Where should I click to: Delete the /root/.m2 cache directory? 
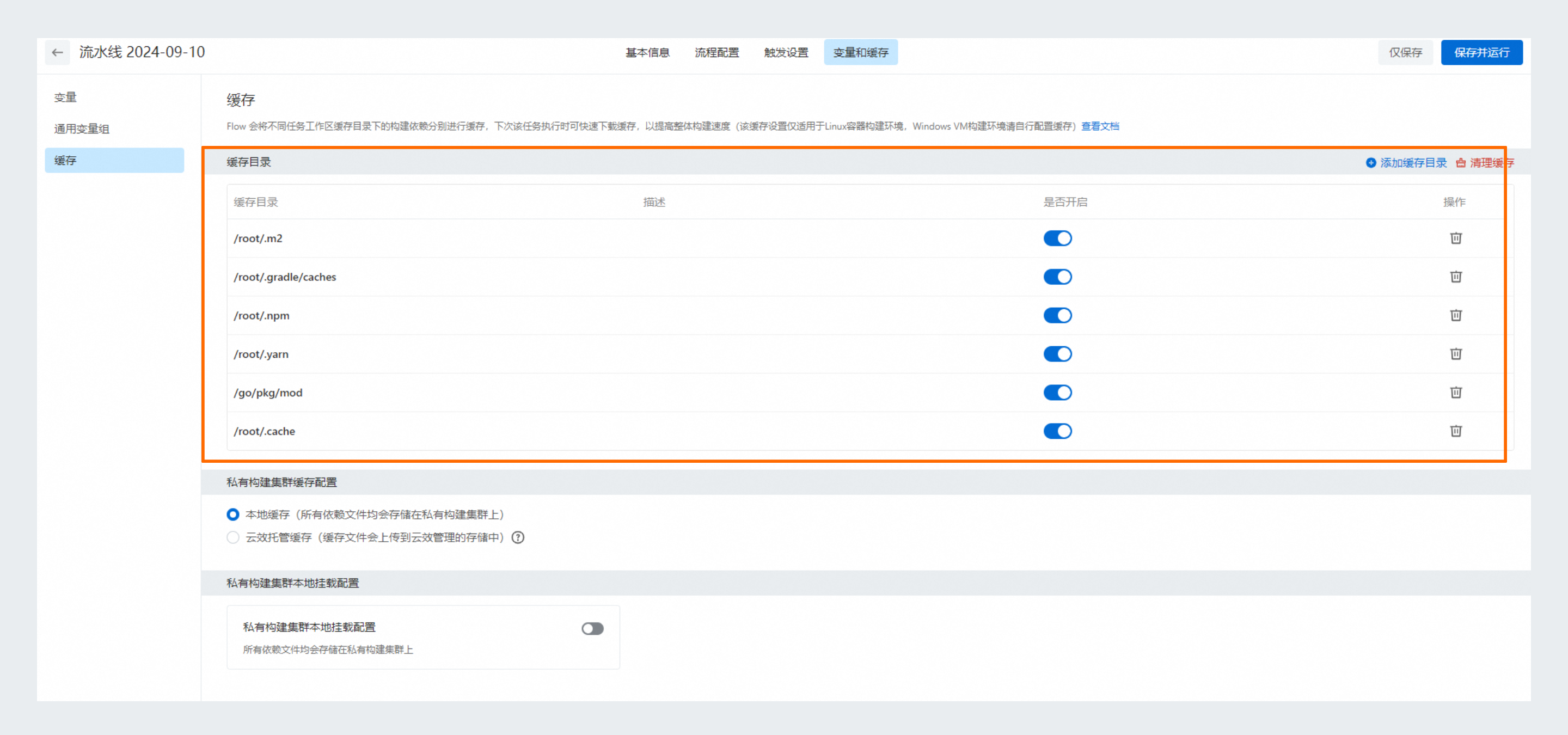[1455, 238]
